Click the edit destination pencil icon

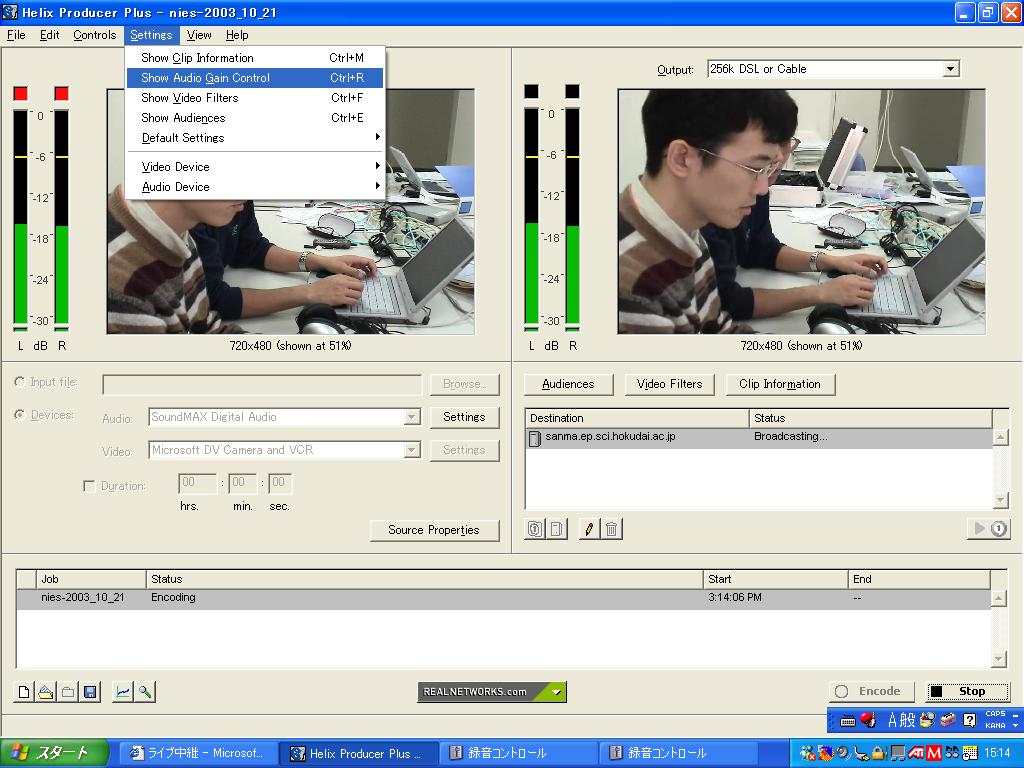click(x=590, y=529)
